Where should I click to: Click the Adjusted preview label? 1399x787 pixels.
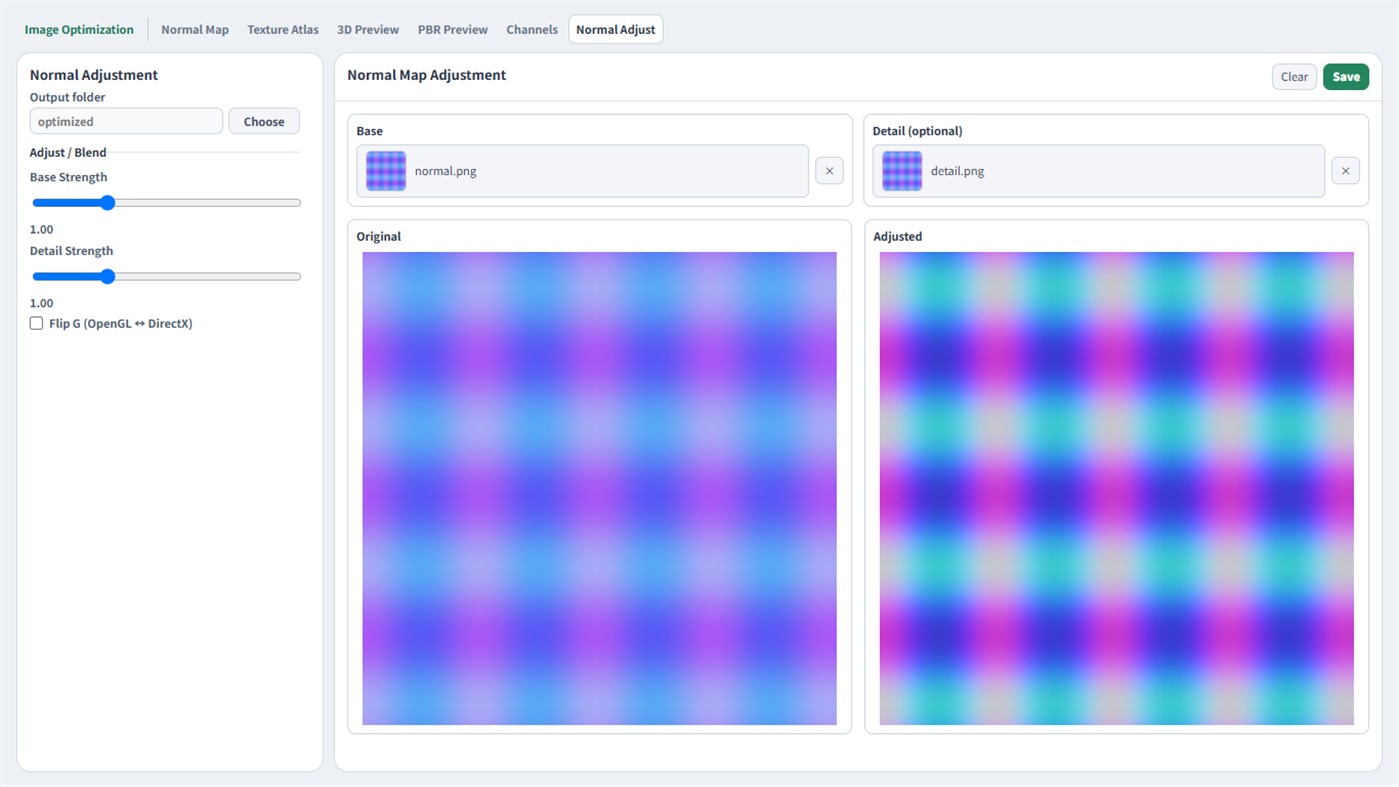[897, 237]
